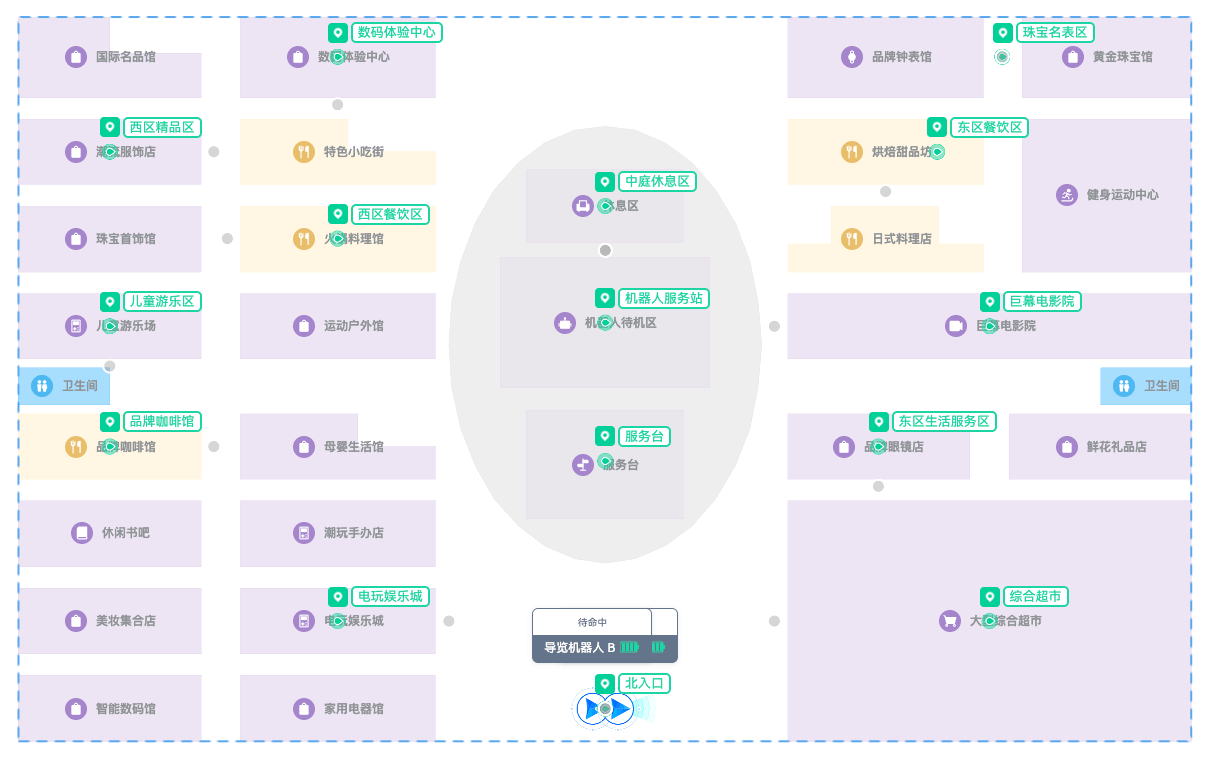Select the 珠宝名表区 waypoint label
Viewport: 1207px width, 757px height.
pyautogui.click(x=1055, y=32)
